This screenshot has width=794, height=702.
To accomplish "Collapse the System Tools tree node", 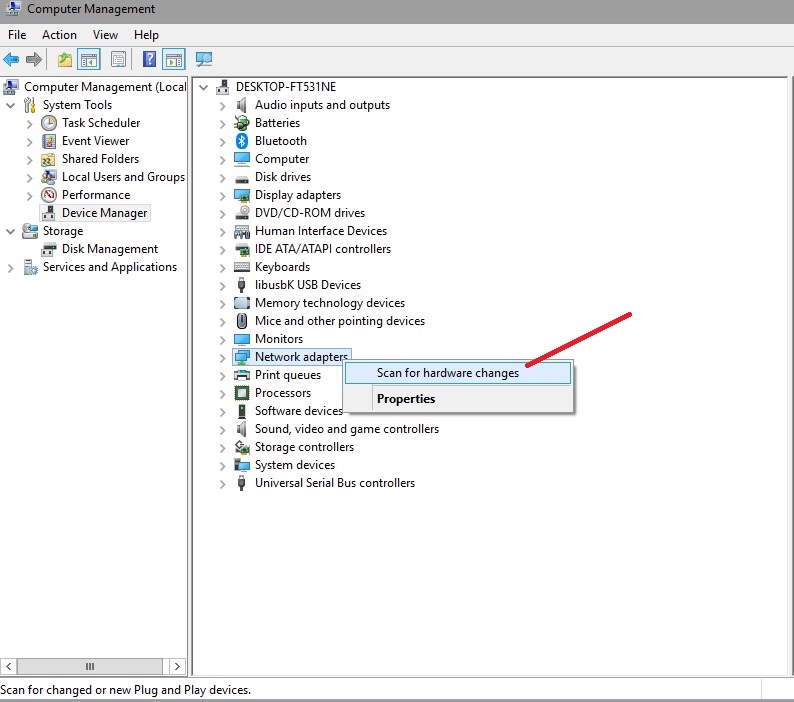I will click(x=10, y=105).
